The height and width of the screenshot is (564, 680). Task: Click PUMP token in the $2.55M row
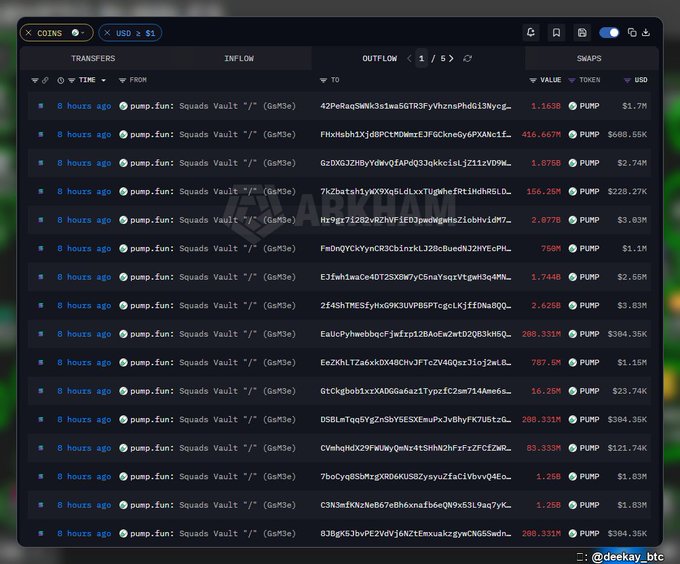[584, 277]
